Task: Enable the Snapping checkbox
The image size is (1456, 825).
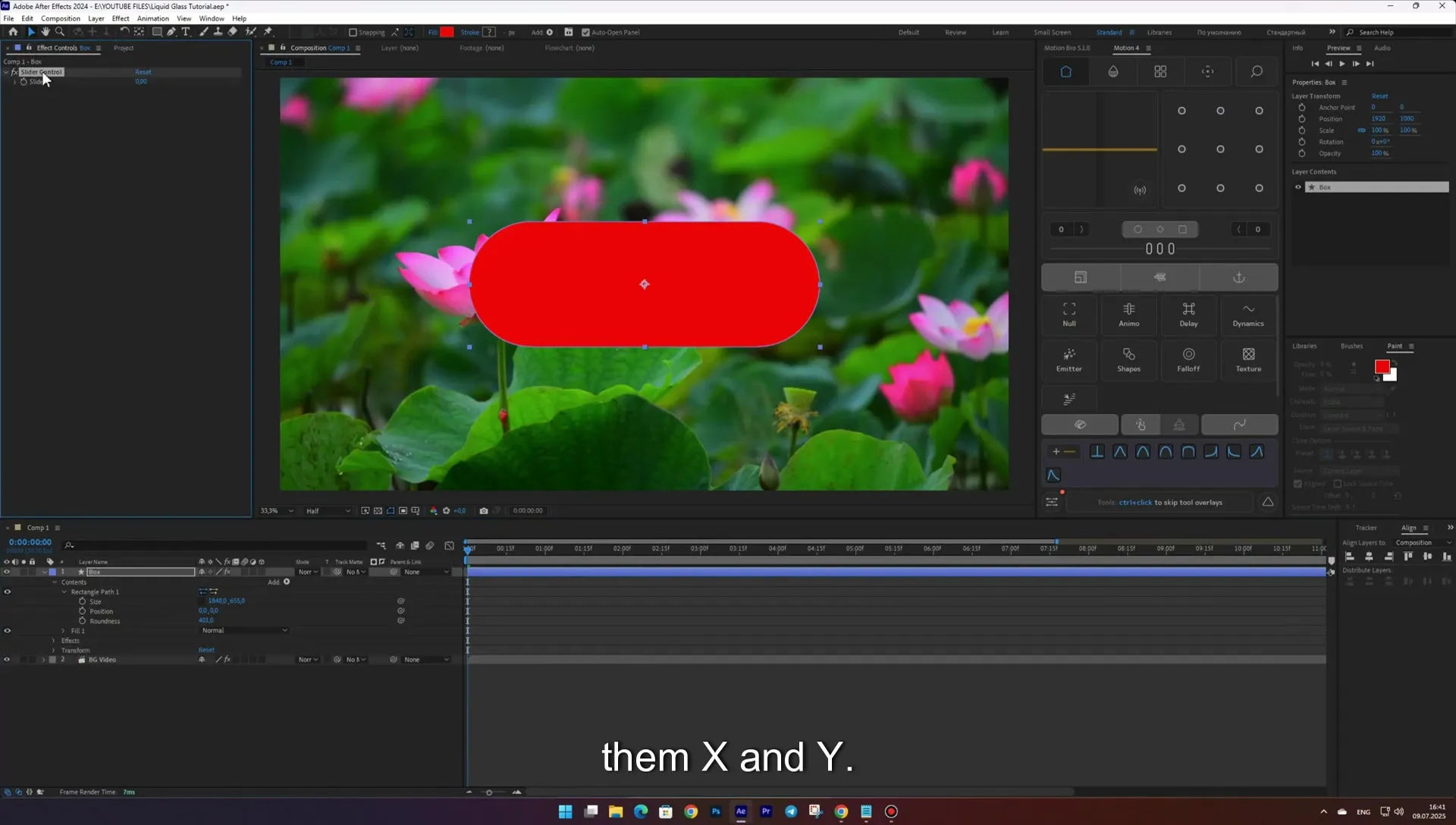Action: pos(353,33)
